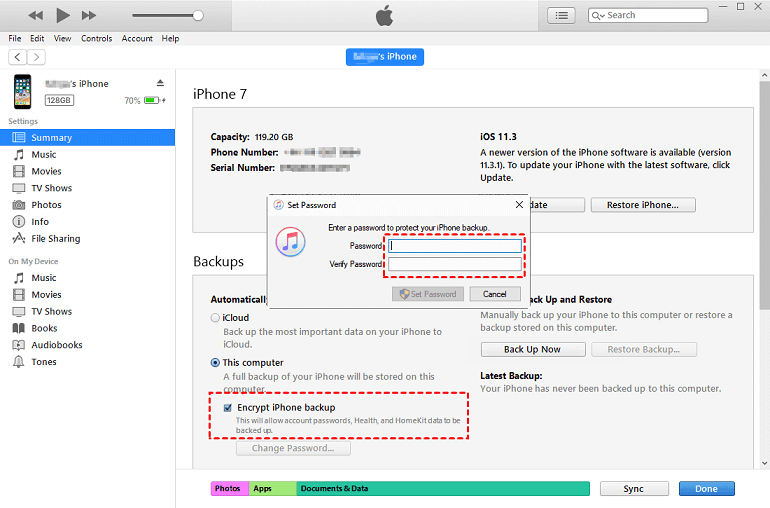
Task: Uncheck Encrypt iPhone backup checkbox
Action: 227,408
